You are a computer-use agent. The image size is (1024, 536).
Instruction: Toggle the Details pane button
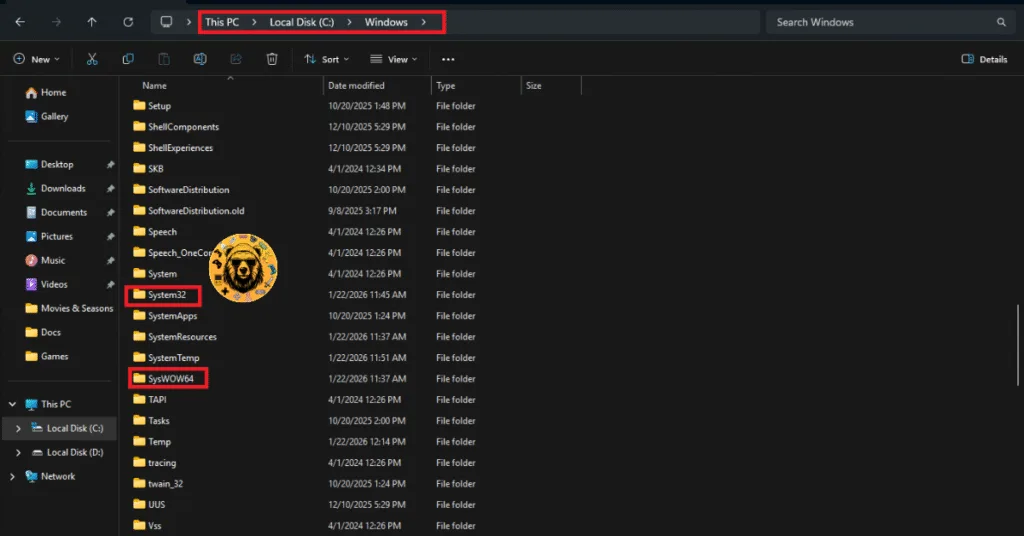984,59
